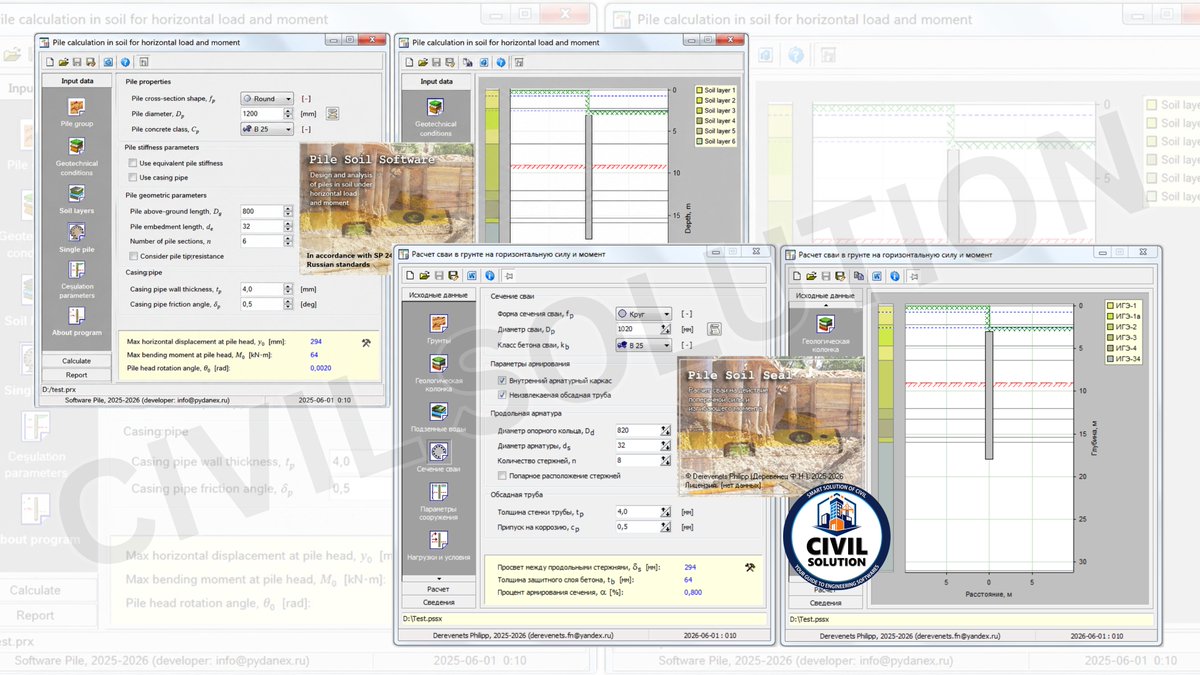
Task: Click Сведения button in Russian chart window
Action: click(x=825, y=603)
